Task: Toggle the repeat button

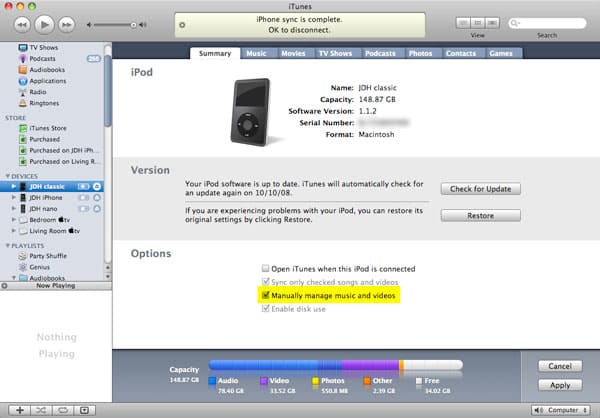Action: 63,410
